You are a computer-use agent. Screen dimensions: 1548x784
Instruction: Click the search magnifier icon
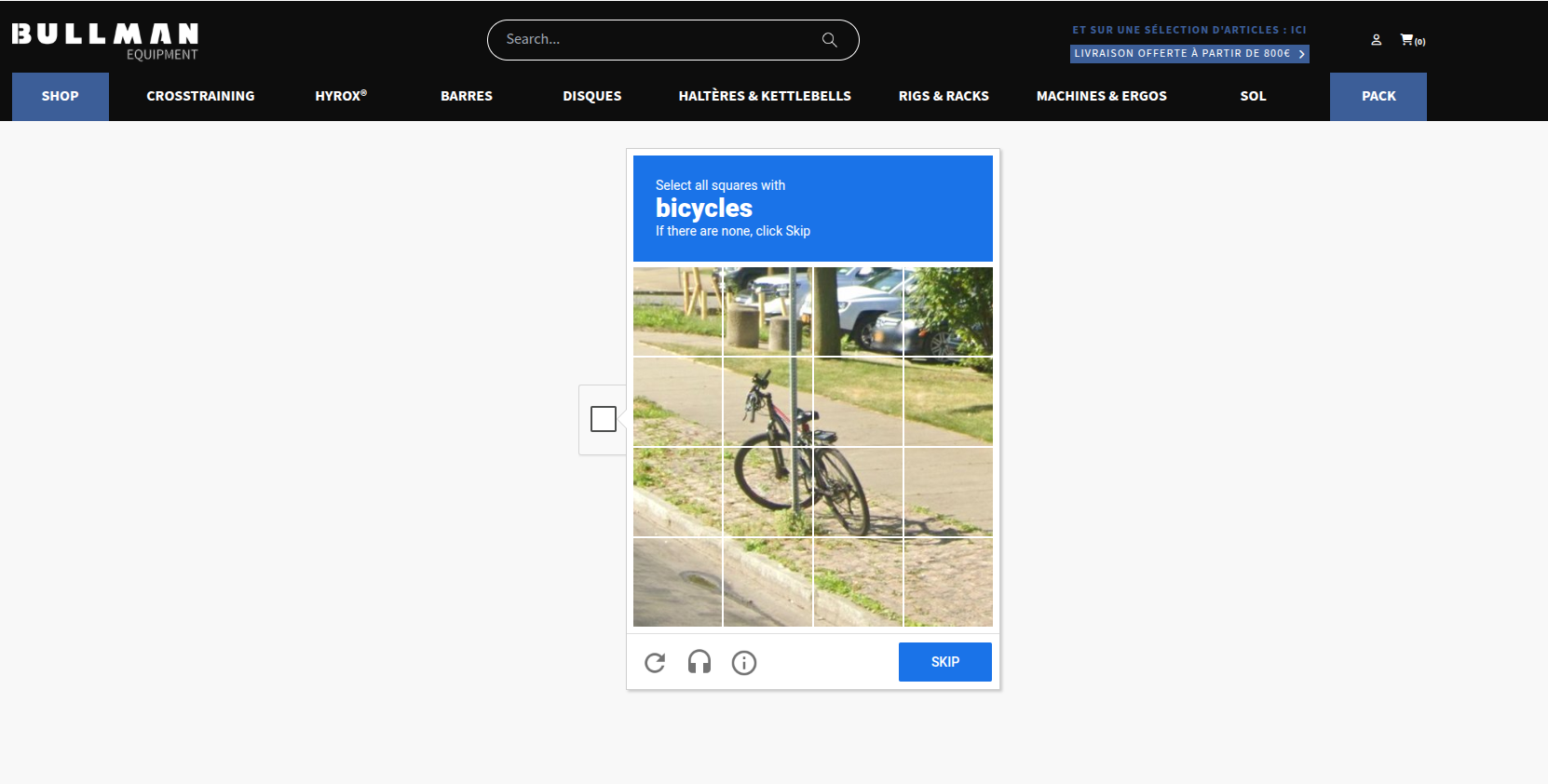click(829, 40)
